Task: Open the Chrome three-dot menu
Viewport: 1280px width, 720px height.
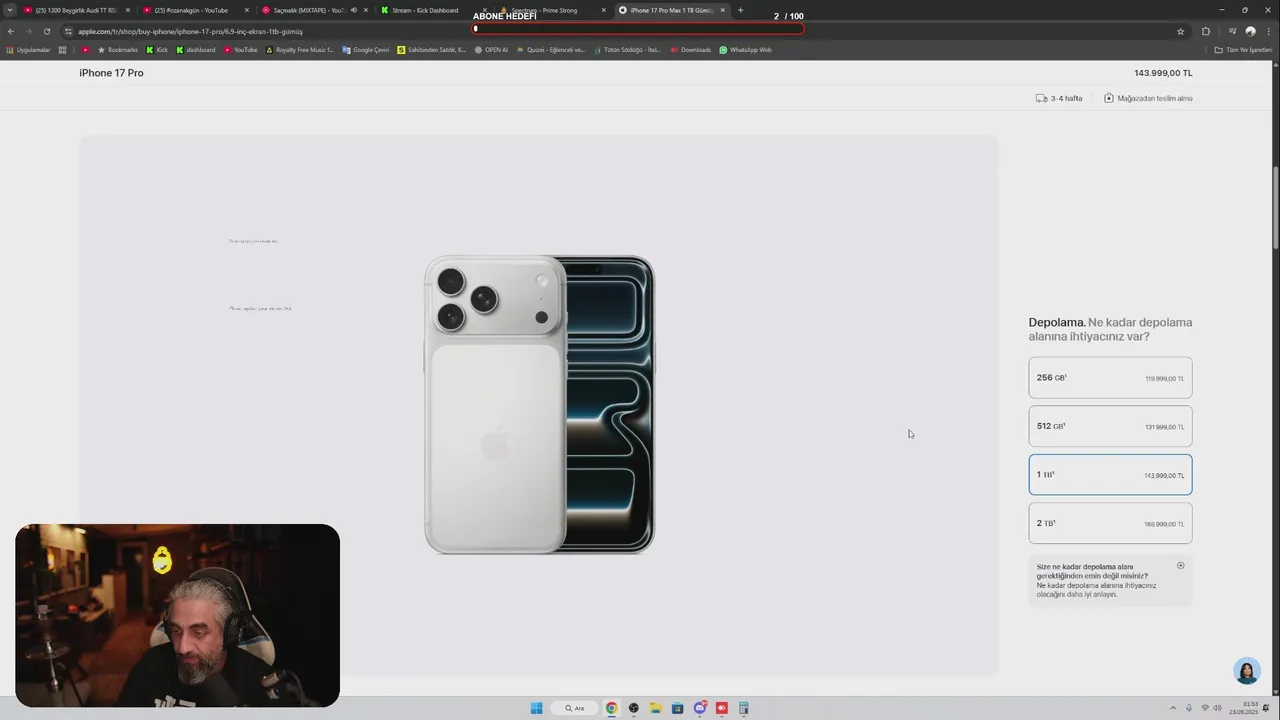Action: click(1268, 31)
